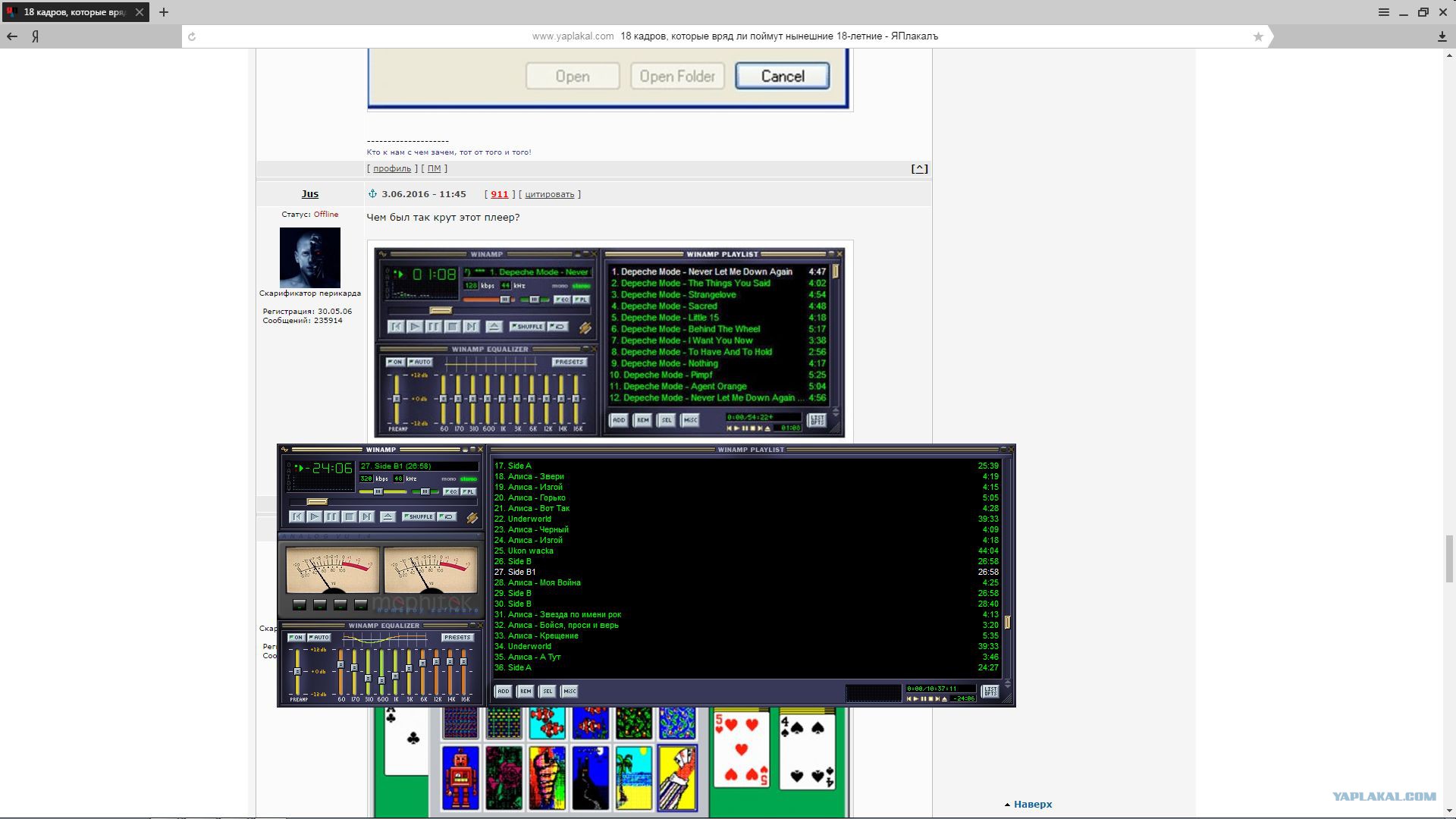Select playlist track "28. Алиса - Моя Война"

pos(746,582)
